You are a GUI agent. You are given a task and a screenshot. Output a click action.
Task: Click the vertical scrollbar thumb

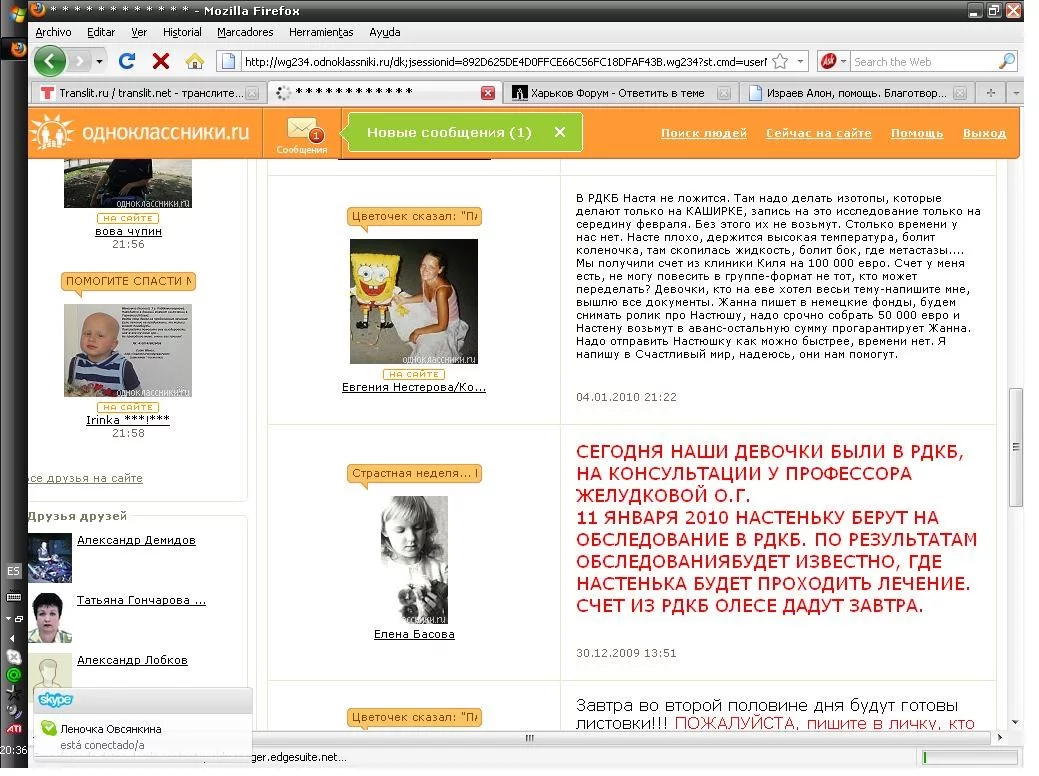click(1016, 447)
